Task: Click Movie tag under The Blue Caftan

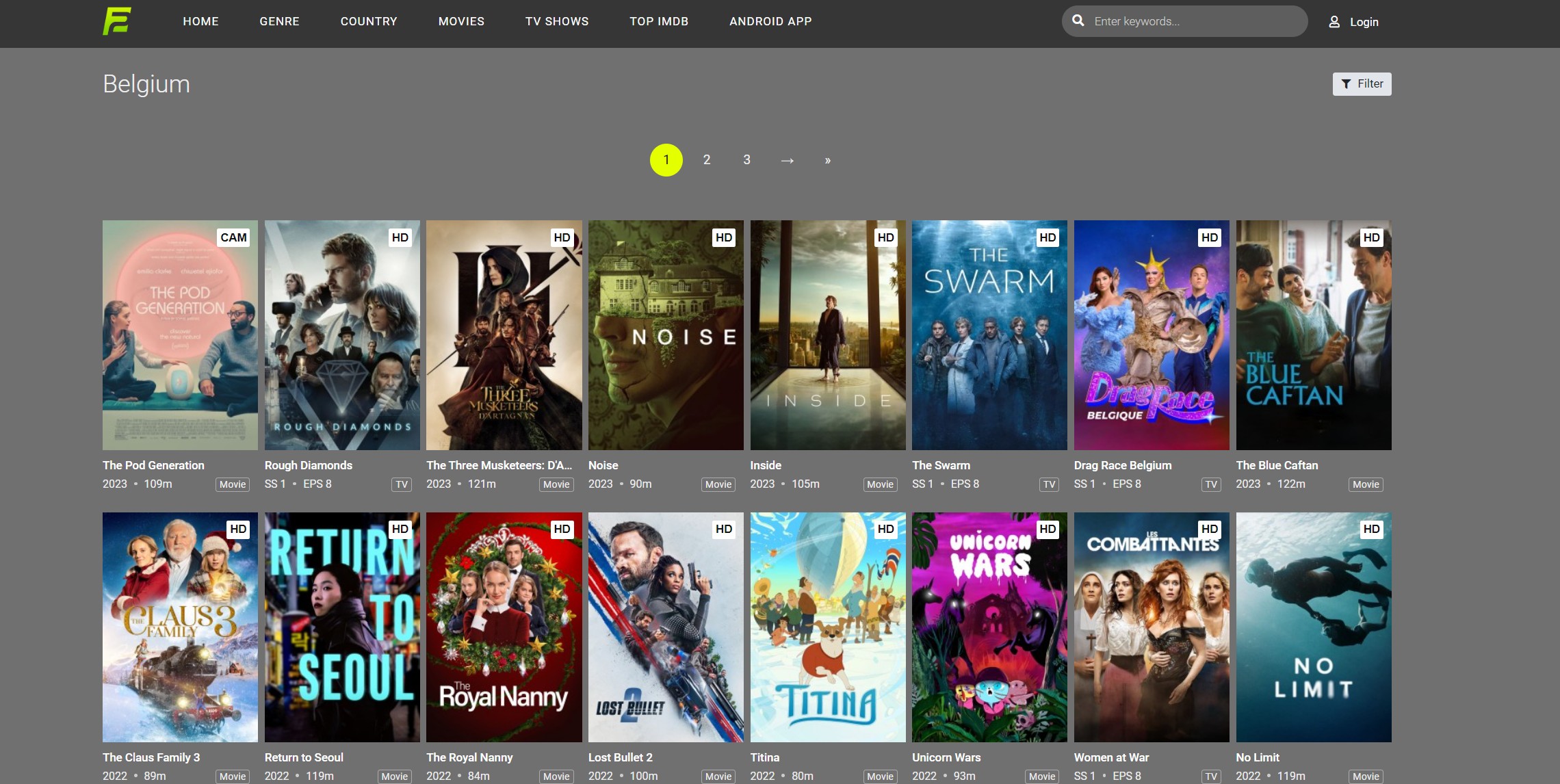Action: [1366, 484]
